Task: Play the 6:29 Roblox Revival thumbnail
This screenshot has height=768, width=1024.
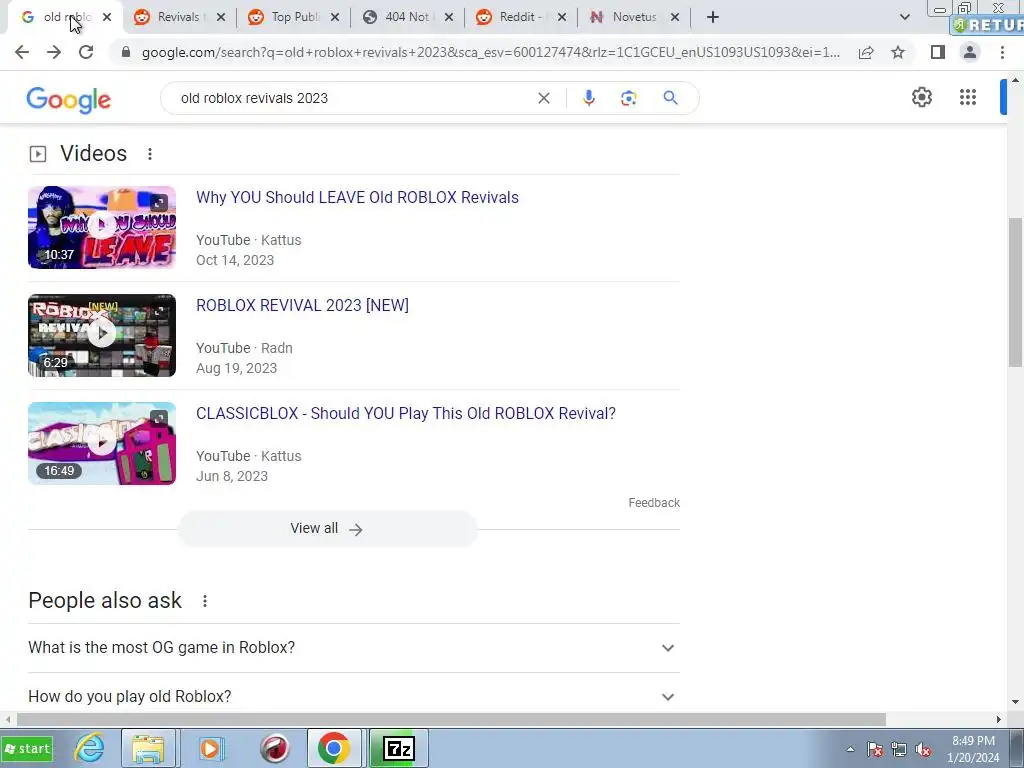Action: (102, 335)
